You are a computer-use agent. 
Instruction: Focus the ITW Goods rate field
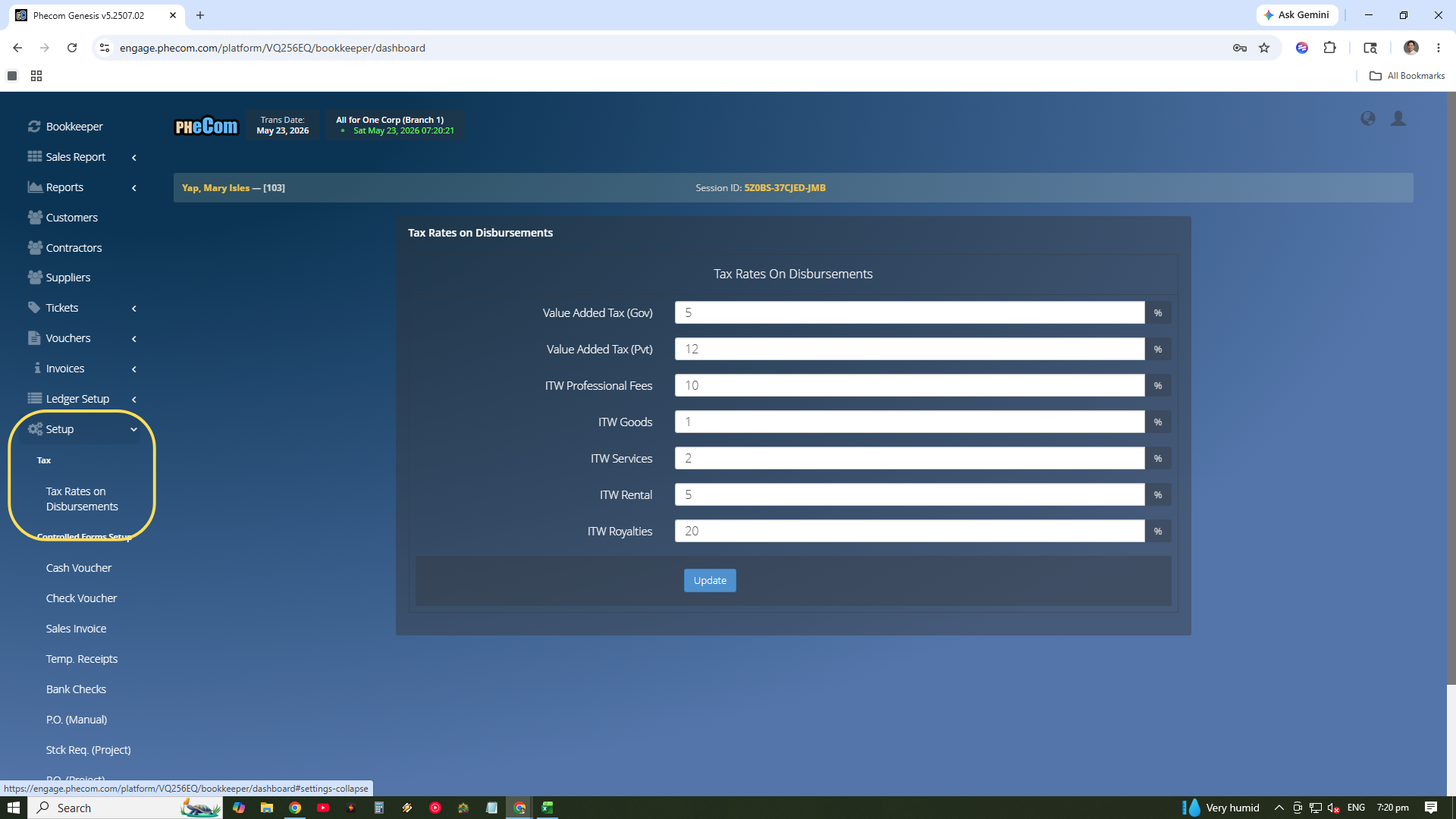point(909,422)
